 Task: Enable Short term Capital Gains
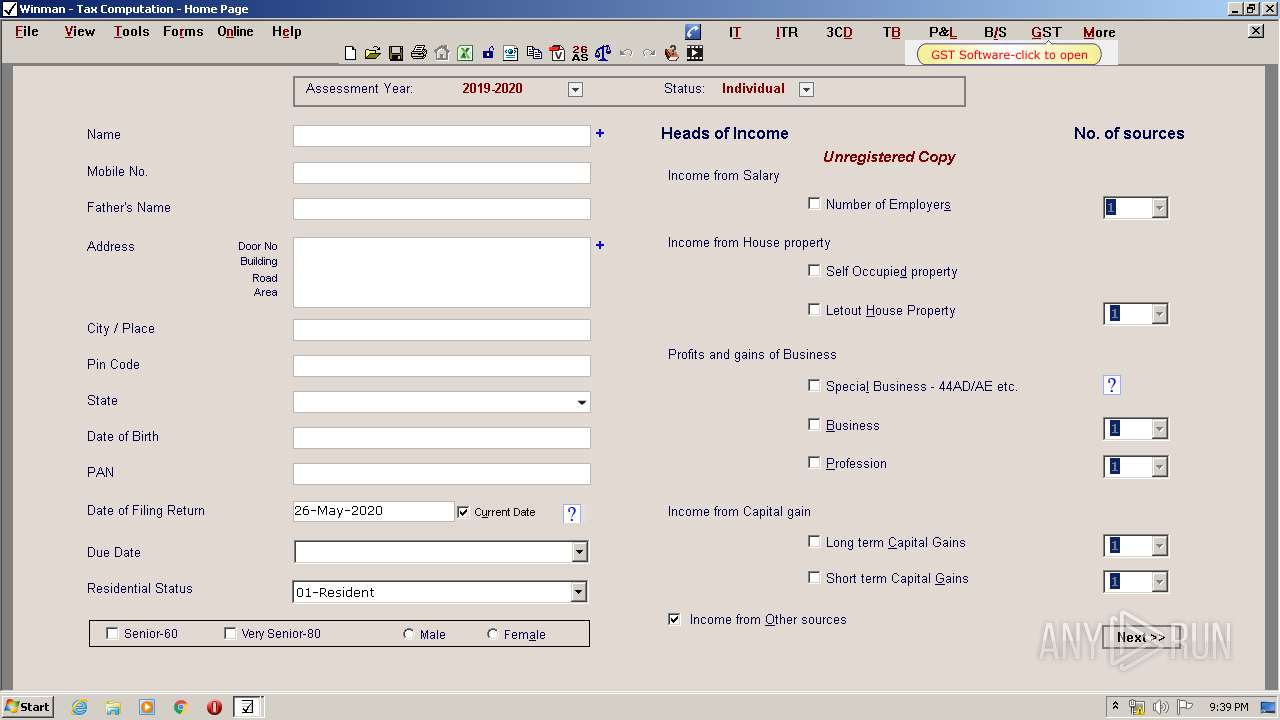(x=814, y=577)
